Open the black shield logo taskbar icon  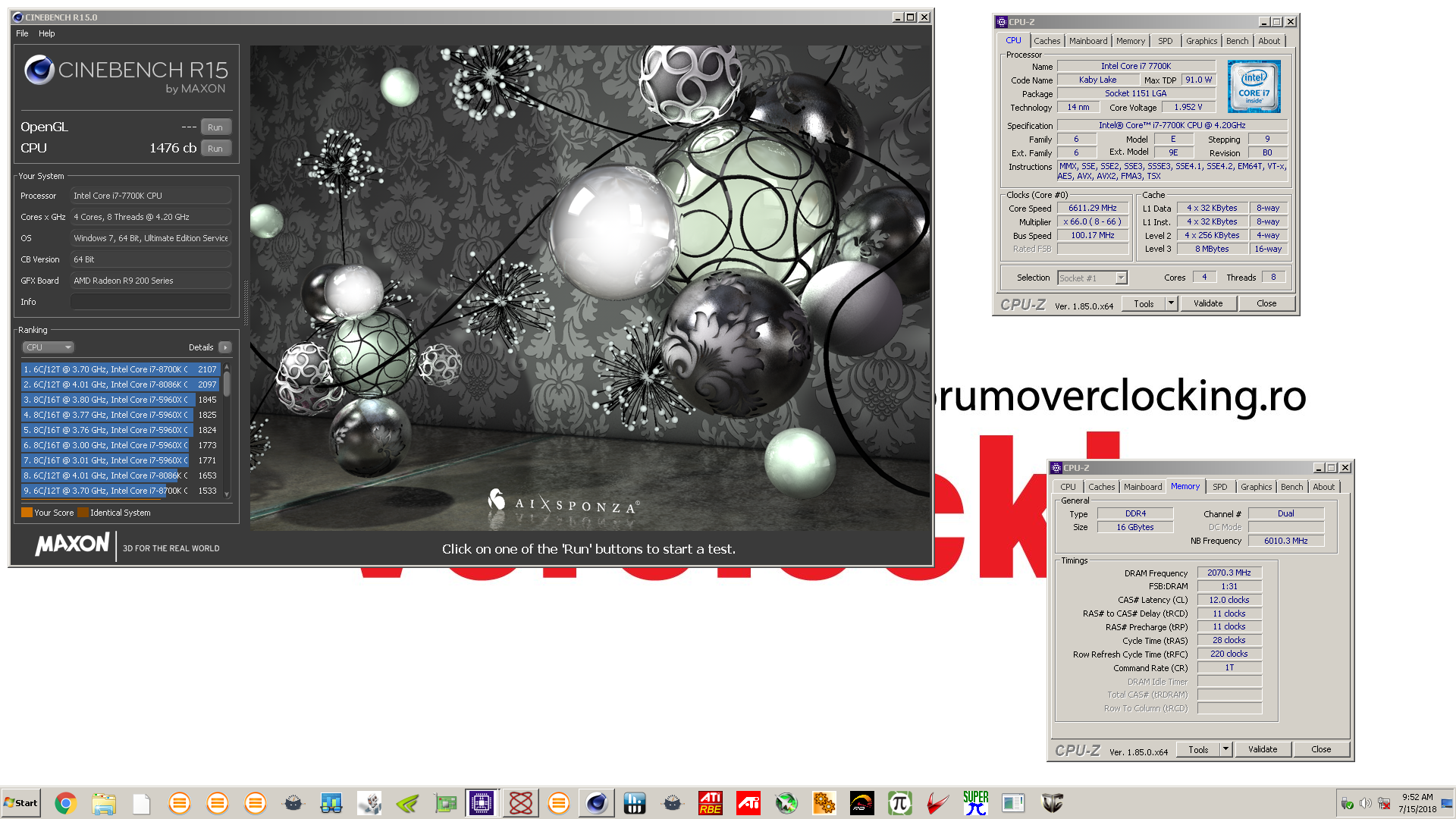click(1052, 803)
